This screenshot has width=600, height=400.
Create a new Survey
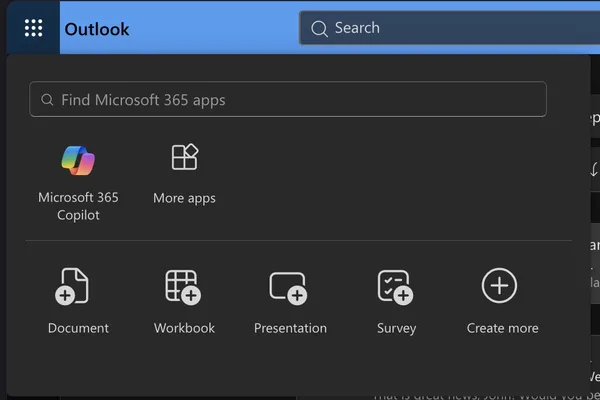[x=396, y=302]
